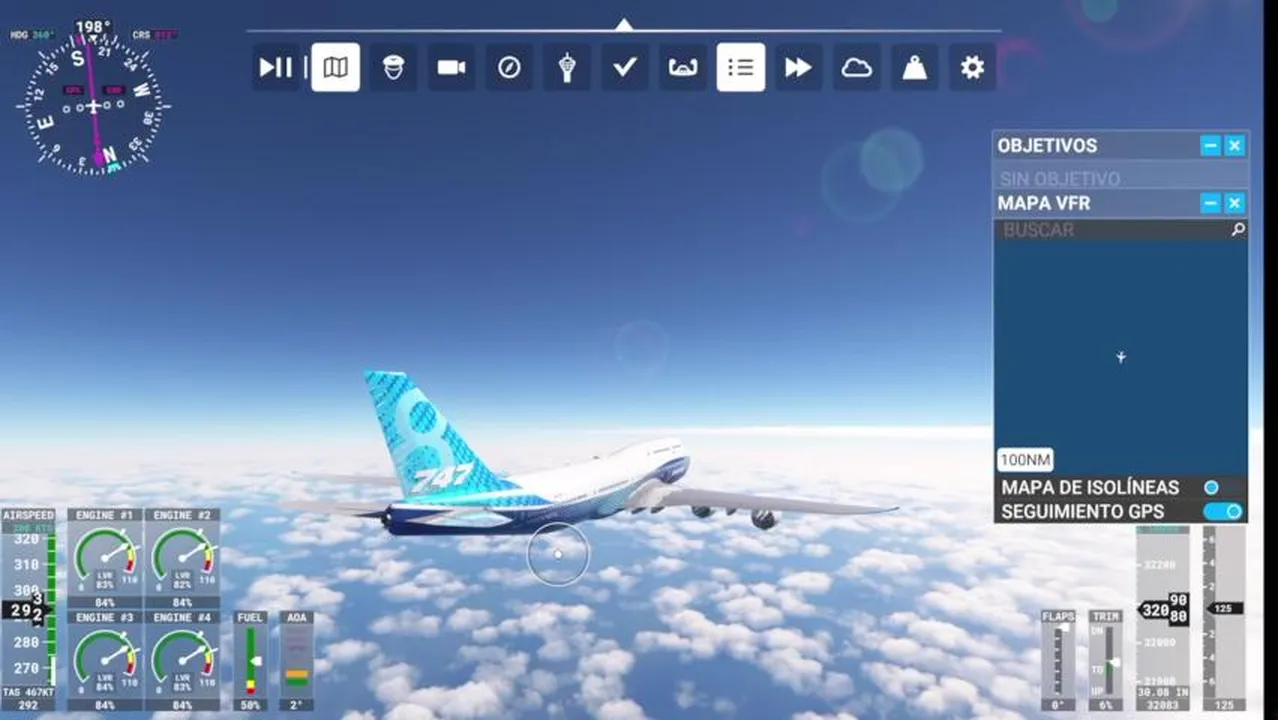Click the ENGINE #2 gauge

tap(182, 559)
